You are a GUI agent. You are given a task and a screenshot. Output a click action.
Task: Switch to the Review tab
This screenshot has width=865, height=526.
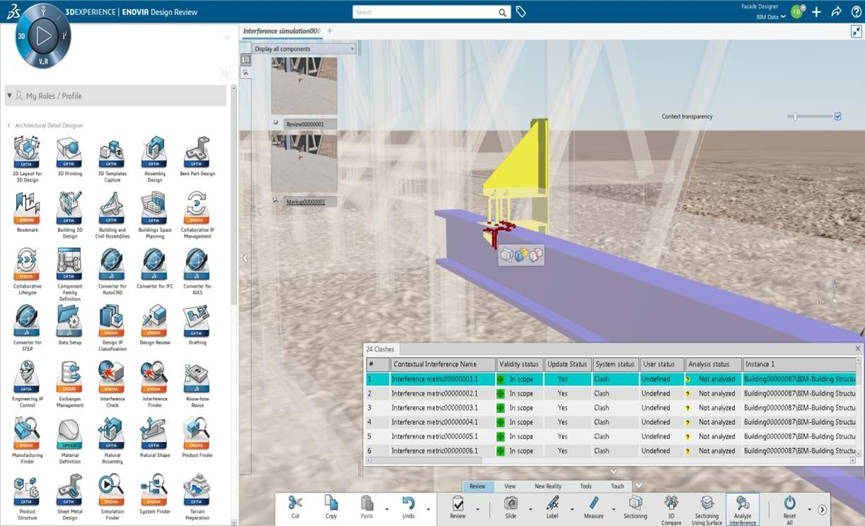478,486
